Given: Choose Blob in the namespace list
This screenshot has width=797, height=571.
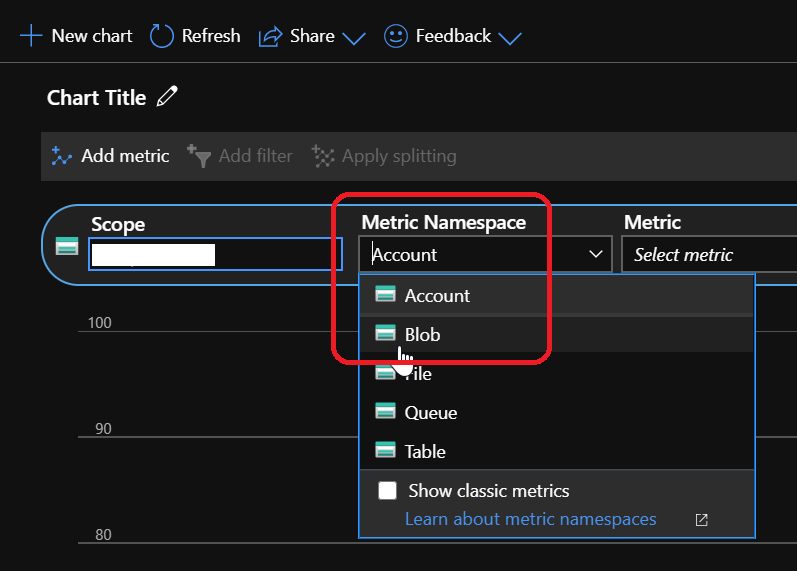Looking at the screenshot, I should coord(422,334).
